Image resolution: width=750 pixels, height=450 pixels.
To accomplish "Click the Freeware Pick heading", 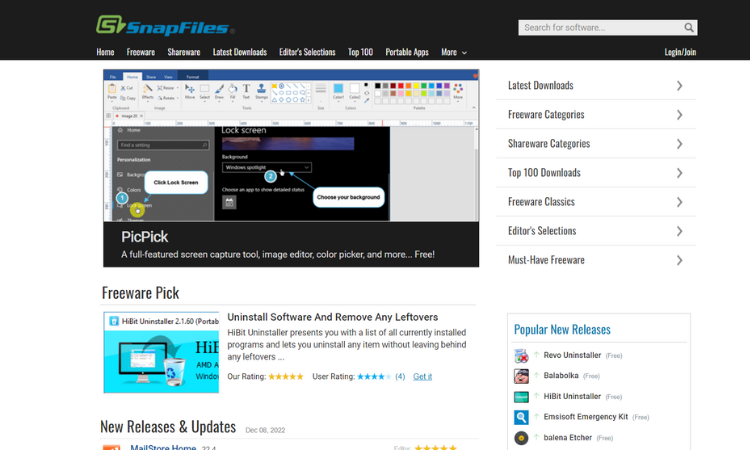I will [x=140, y=293].
